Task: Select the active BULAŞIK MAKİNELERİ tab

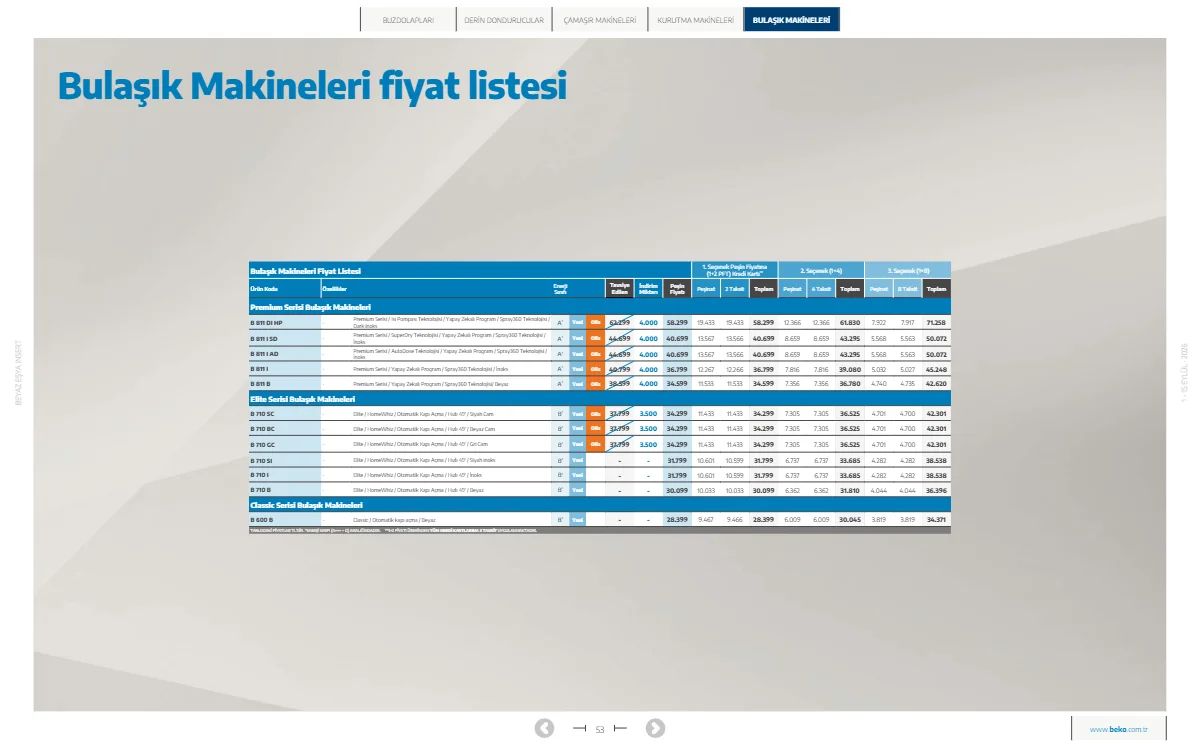Action: coord(791,20)
